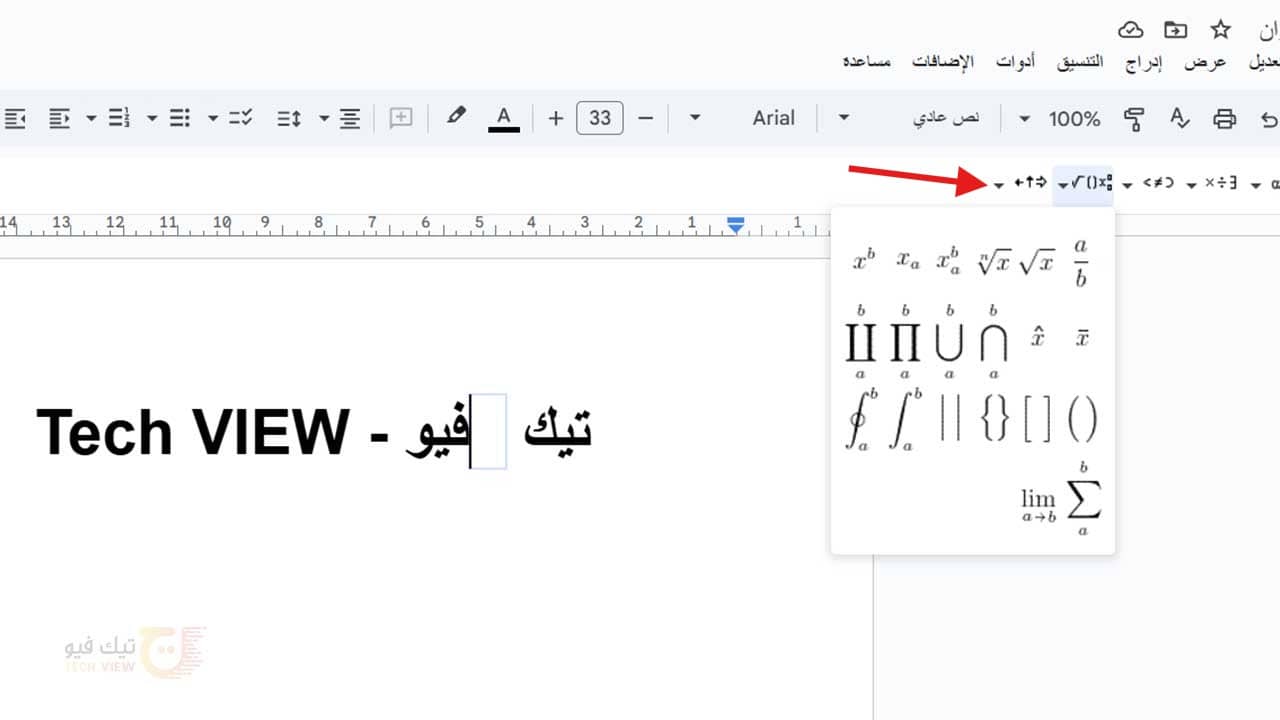The image size is (1280, 720).
Task: Insert round parentheses
Action: (1082, 418)
